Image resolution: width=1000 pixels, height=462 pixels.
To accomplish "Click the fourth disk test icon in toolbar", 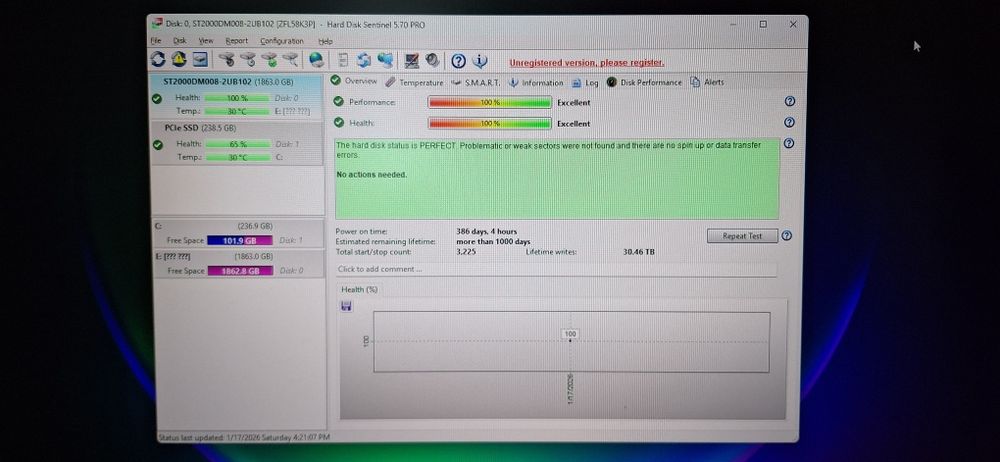I will coord(290,60).
